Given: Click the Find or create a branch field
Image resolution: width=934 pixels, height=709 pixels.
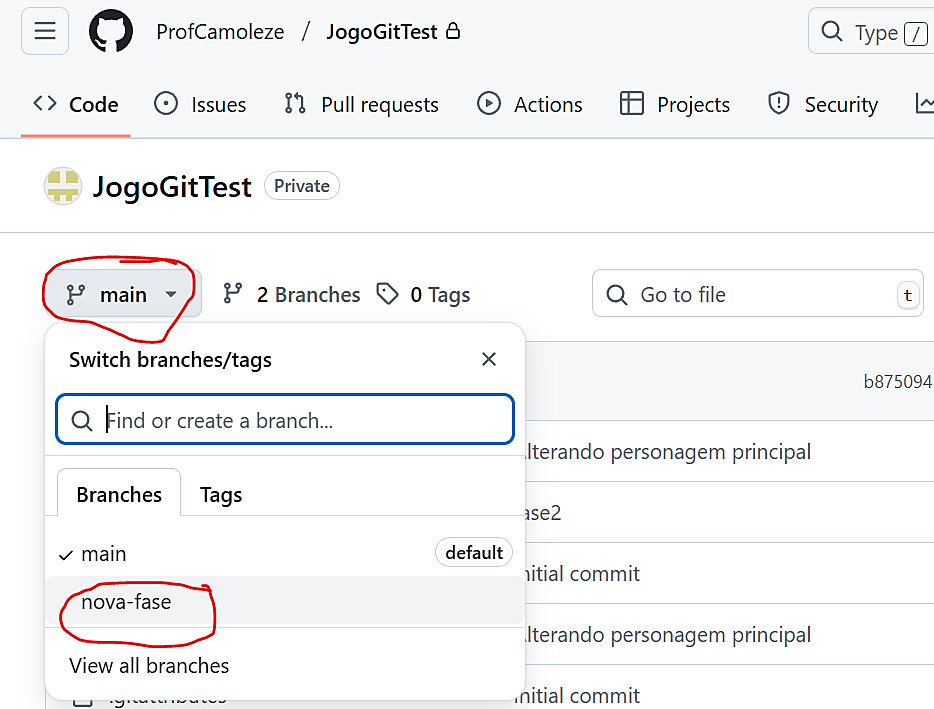Looking at the screenshot, I should (300, 420).
